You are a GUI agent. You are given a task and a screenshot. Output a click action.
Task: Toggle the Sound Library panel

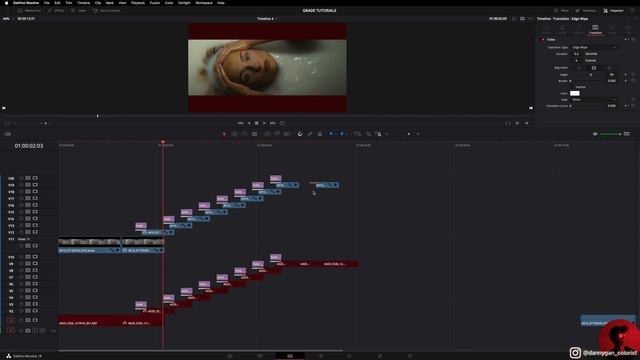(x=107, y=11)
